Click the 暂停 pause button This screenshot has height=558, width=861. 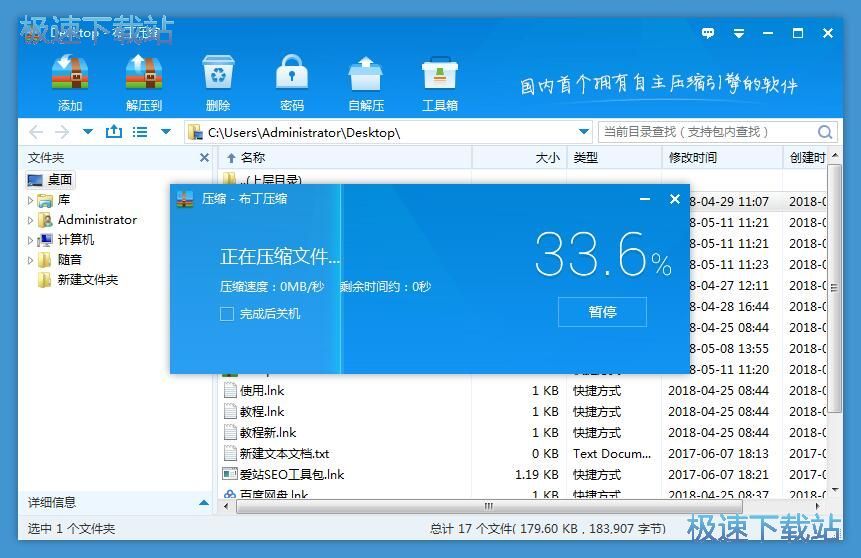point(602,312)
